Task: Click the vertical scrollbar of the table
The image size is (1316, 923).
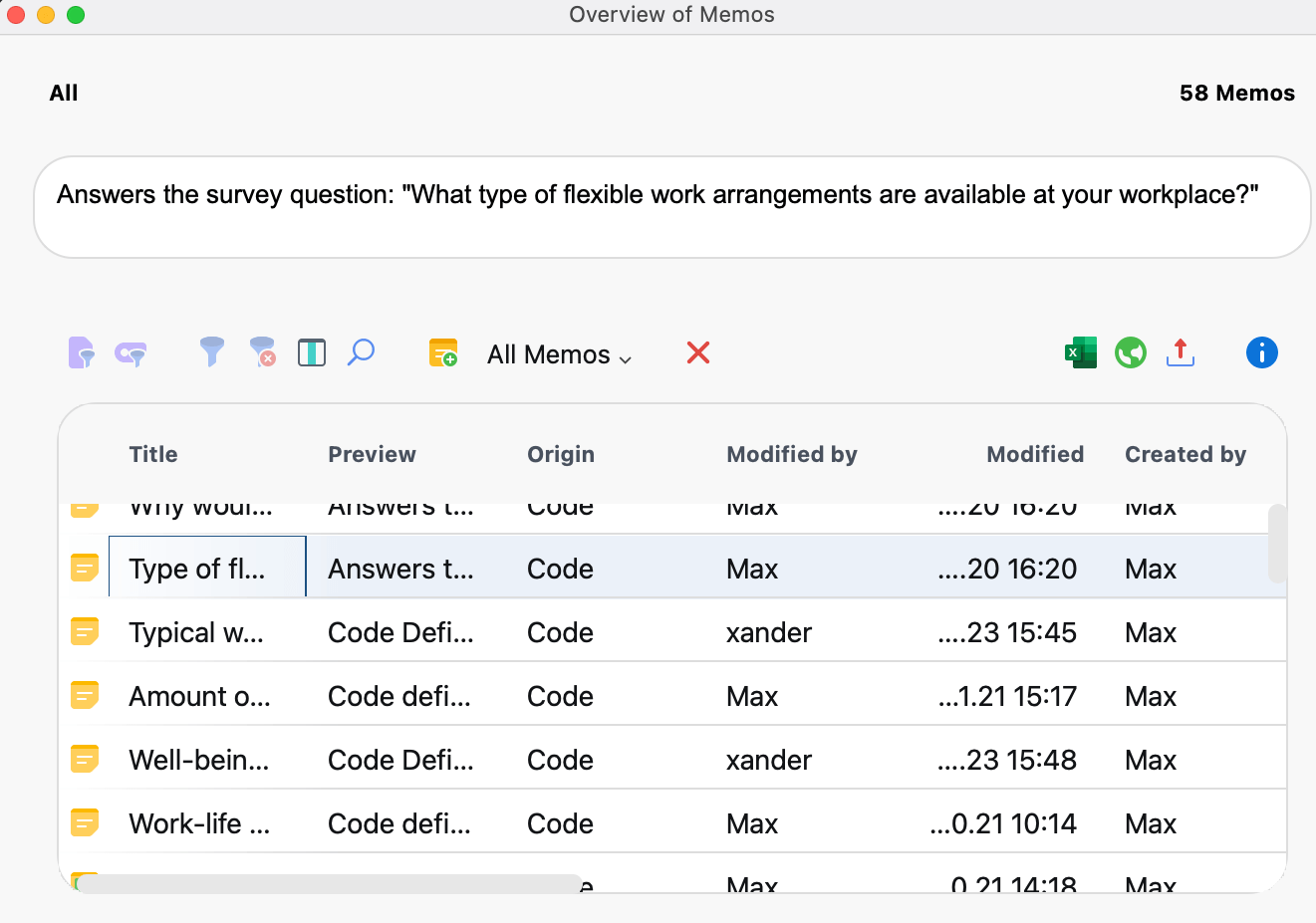Action: (1276, 544)
